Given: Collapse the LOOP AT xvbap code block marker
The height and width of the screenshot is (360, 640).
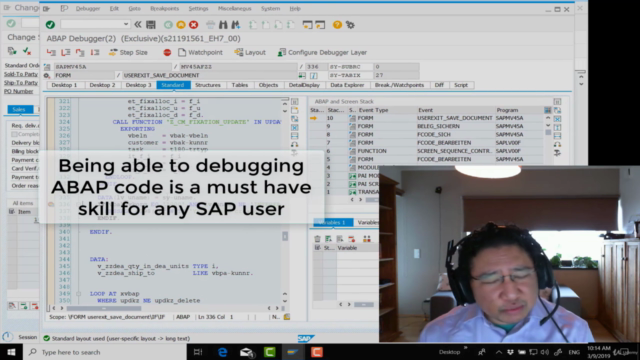Looking at the screenshot, I should point(78,293).
